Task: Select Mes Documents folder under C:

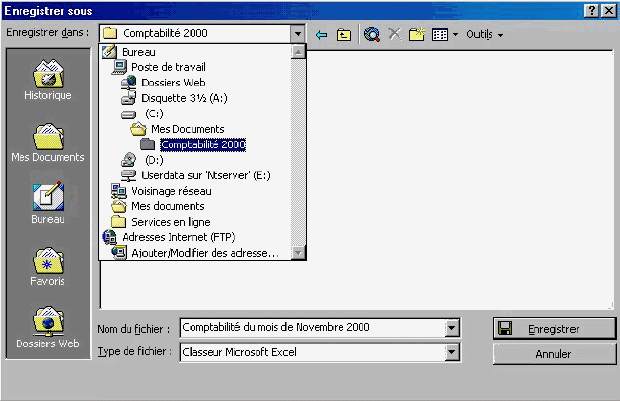Action: pos(178,129)
